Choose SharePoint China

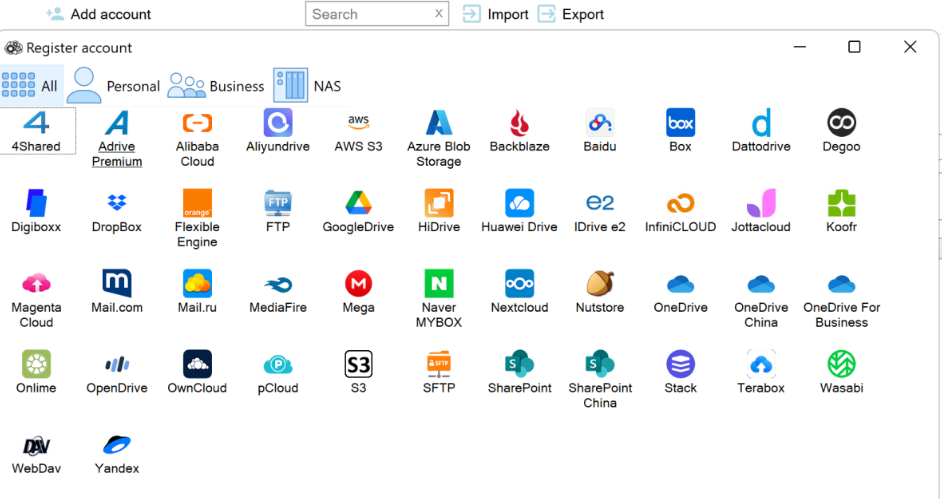(x=600, y=380)
